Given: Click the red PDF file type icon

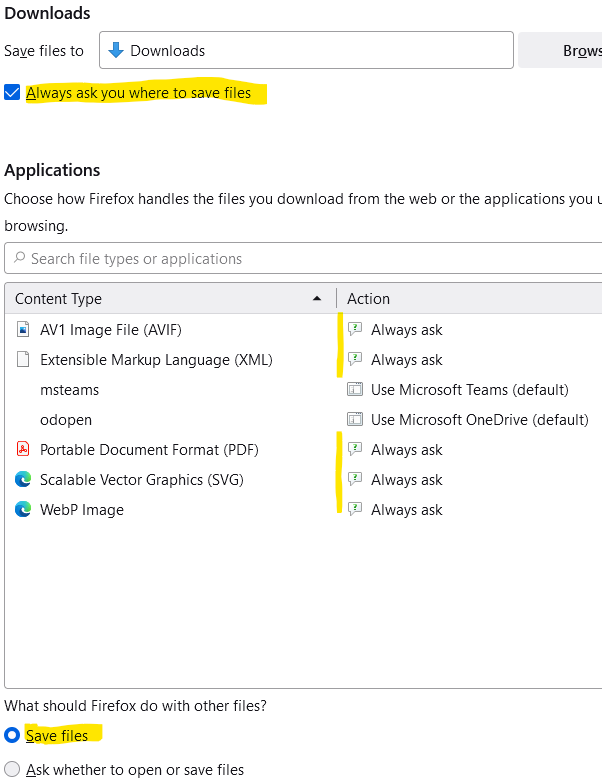Looking at the screenshot, I should pyautogui.click(x=24, y=449).
